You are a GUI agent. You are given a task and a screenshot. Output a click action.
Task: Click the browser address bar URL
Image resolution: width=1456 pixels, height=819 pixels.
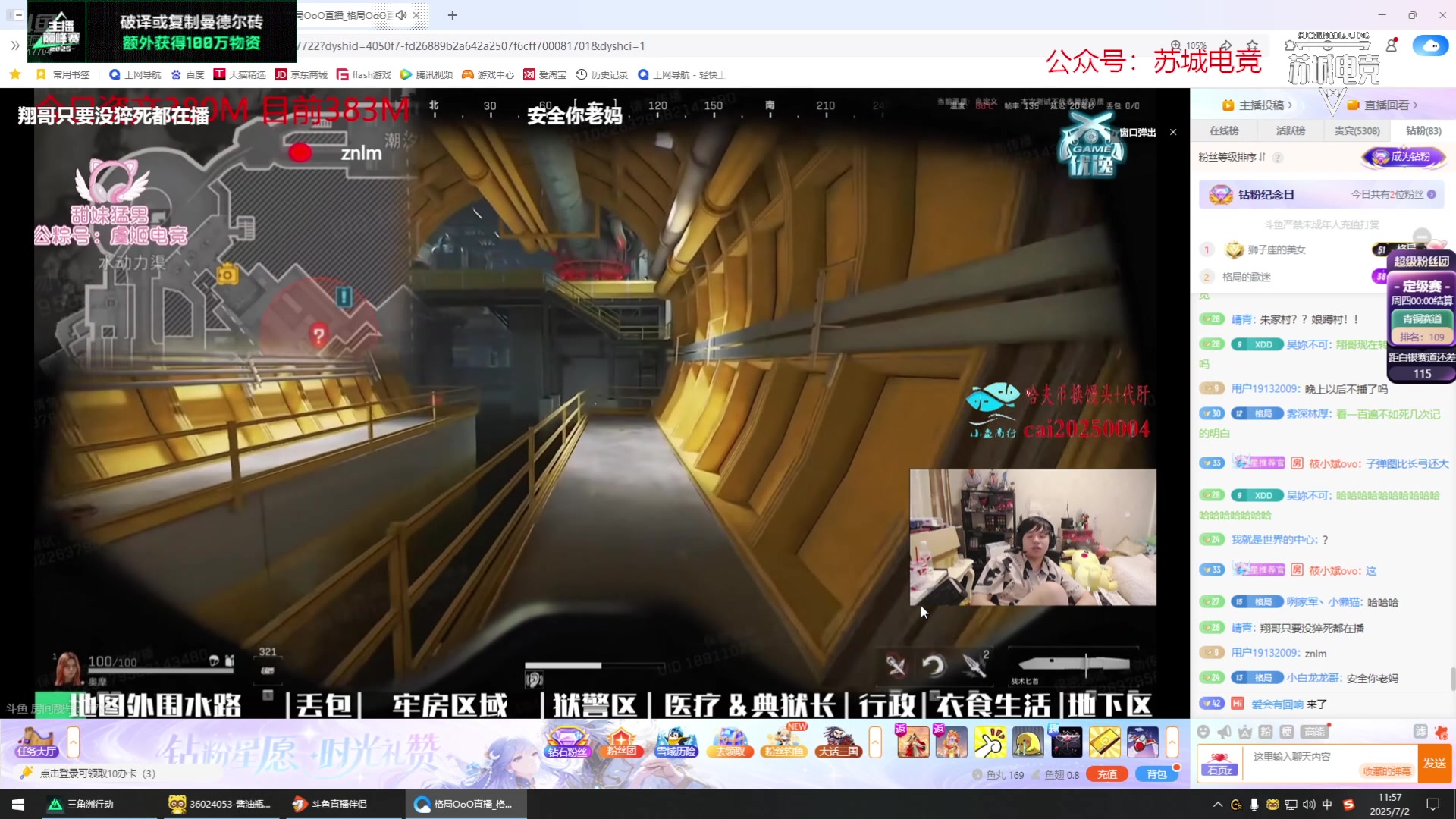point(470,45)
